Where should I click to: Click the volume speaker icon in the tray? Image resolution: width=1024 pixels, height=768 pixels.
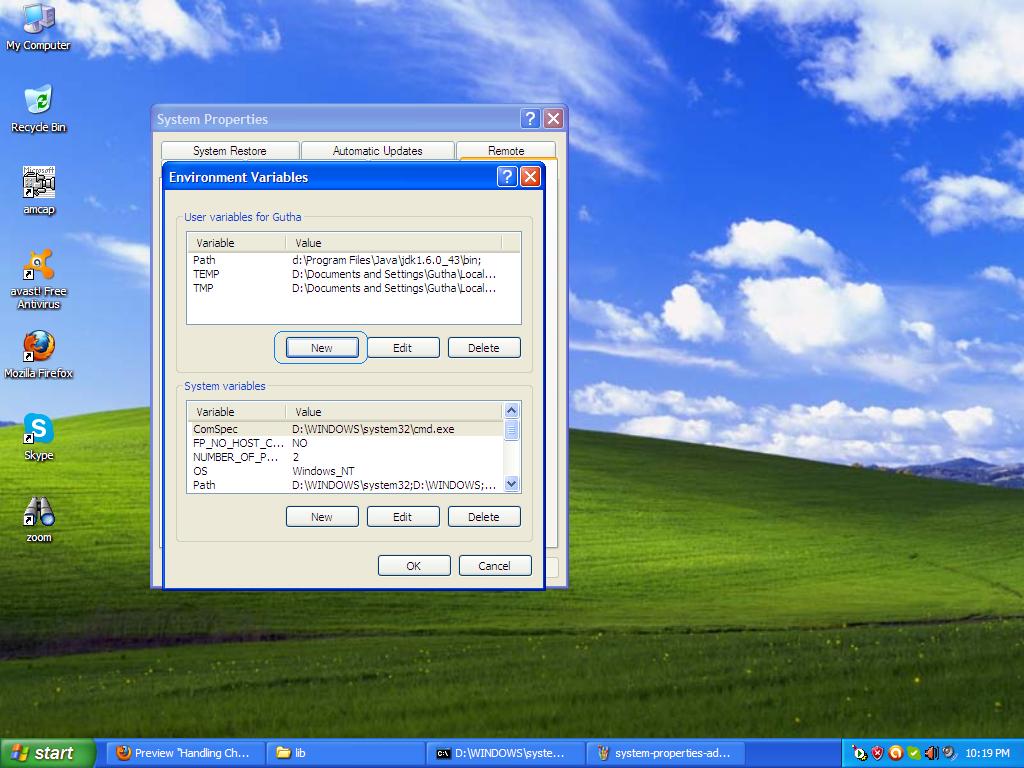click(931, 751)
